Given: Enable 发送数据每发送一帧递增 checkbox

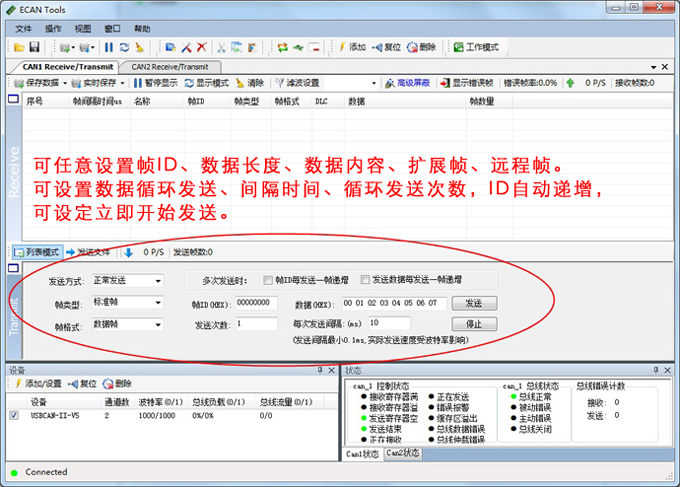Looking at the screenshot, I should click(x=366, y=280).
